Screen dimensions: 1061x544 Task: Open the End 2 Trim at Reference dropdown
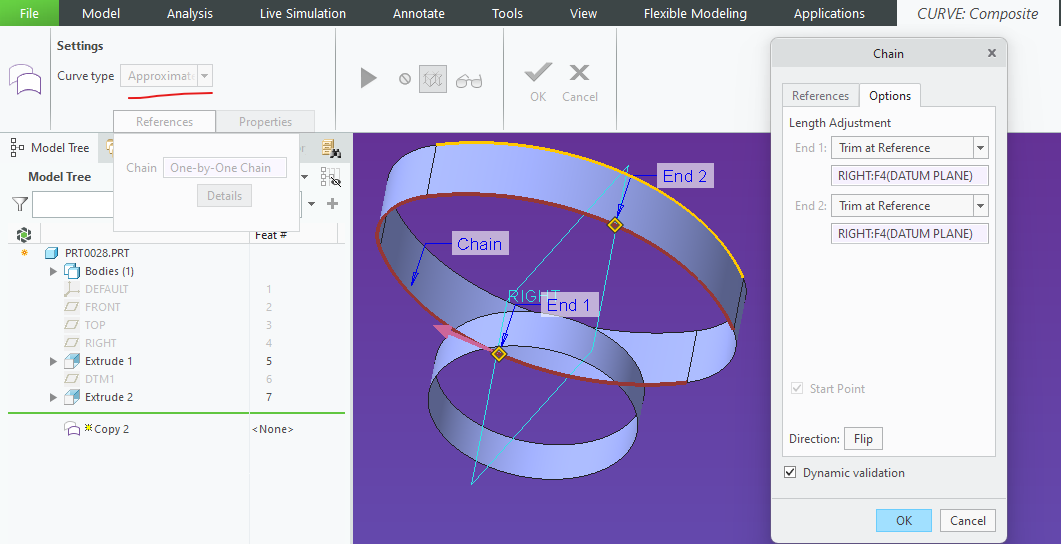pyautogui.click(x=980, y=206)
